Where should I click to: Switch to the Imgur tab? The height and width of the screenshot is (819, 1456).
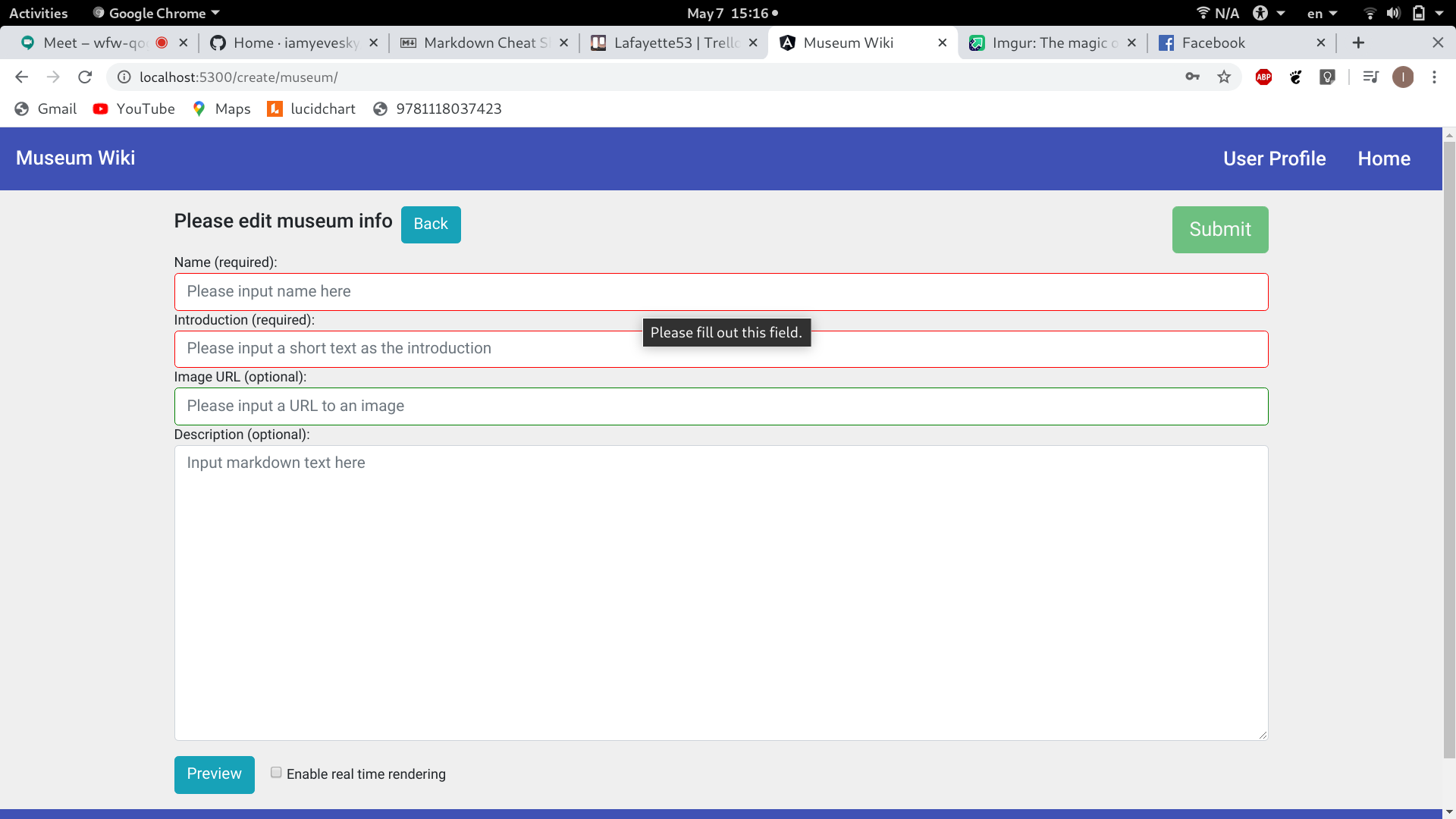(x=1054, y=42)
